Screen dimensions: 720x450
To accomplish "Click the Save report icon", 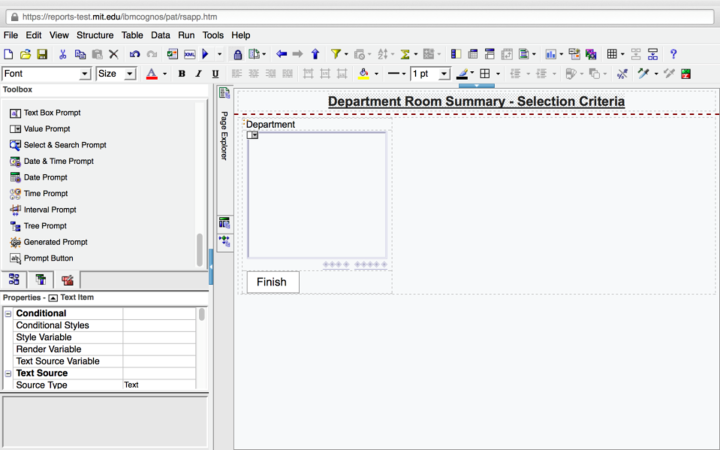I will tap(42, 54).
